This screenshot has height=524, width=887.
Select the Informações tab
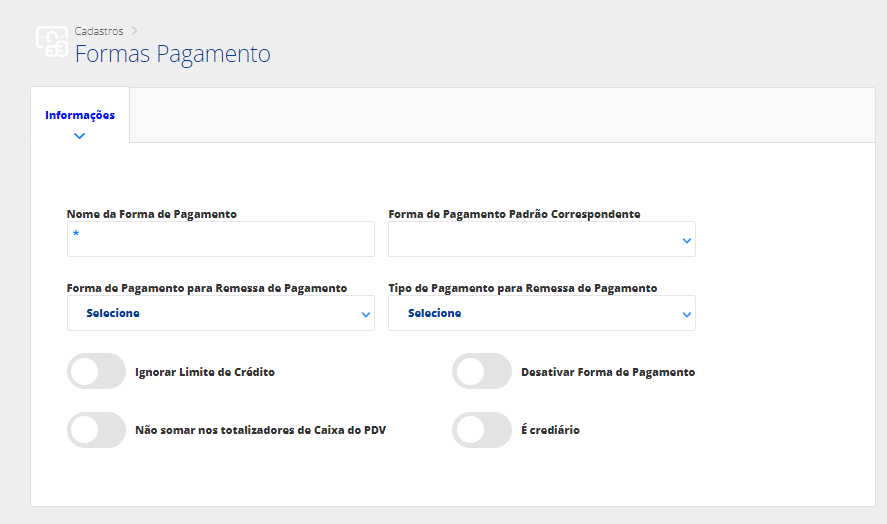(x=80, y=115)
